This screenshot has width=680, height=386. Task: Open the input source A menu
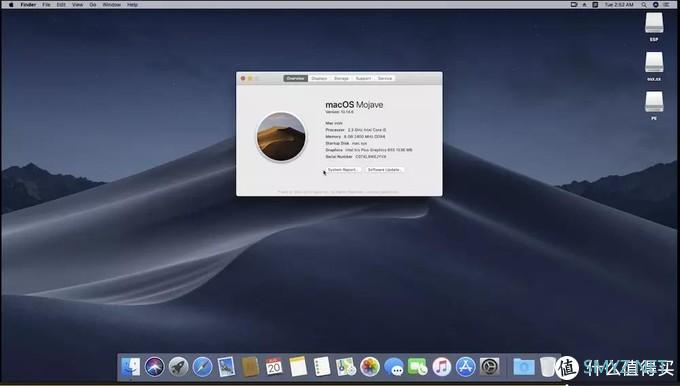pos(595,5)
